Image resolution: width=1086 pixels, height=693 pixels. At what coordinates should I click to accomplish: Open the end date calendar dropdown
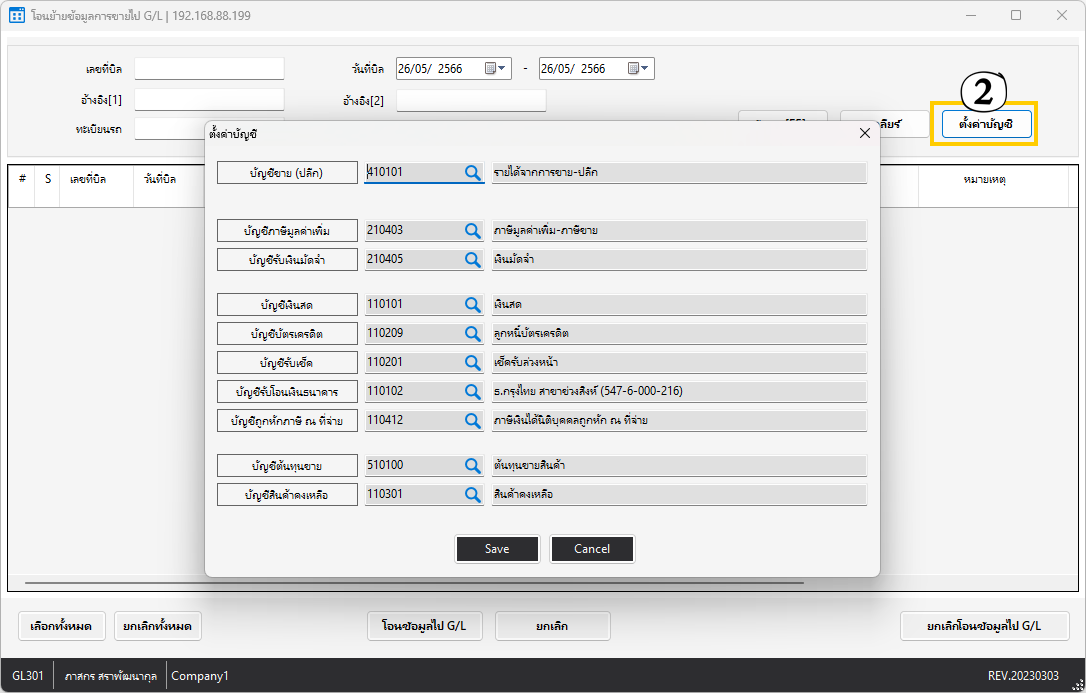639,69
